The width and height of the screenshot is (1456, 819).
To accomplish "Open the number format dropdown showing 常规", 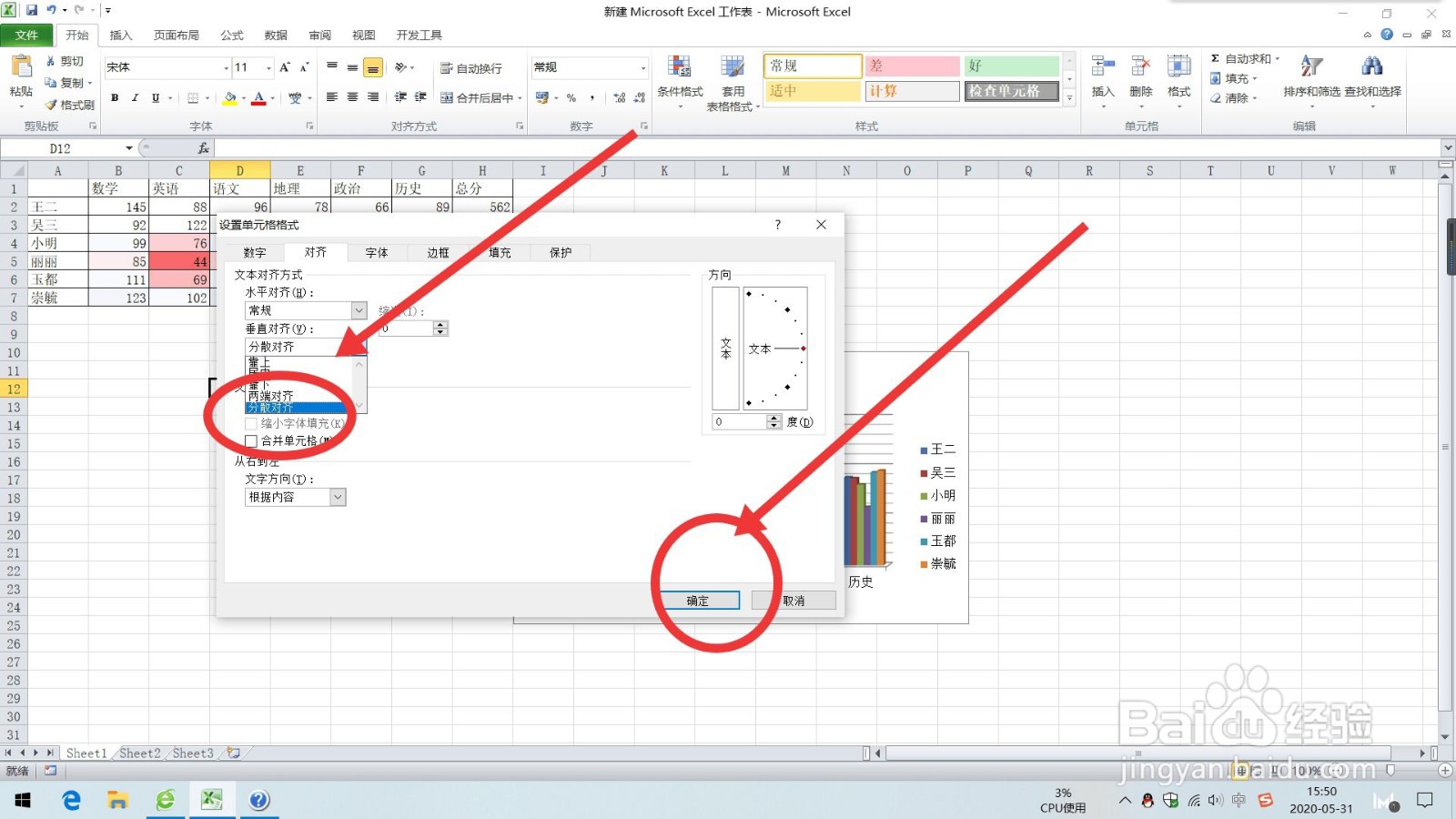I will [x=642, y=68].
